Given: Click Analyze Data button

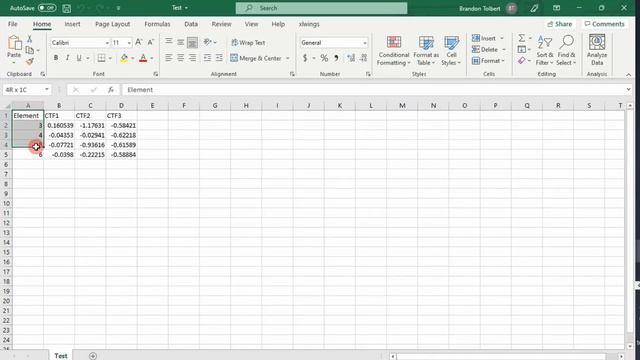Looking at the screenshot, I should coord(597,51).
